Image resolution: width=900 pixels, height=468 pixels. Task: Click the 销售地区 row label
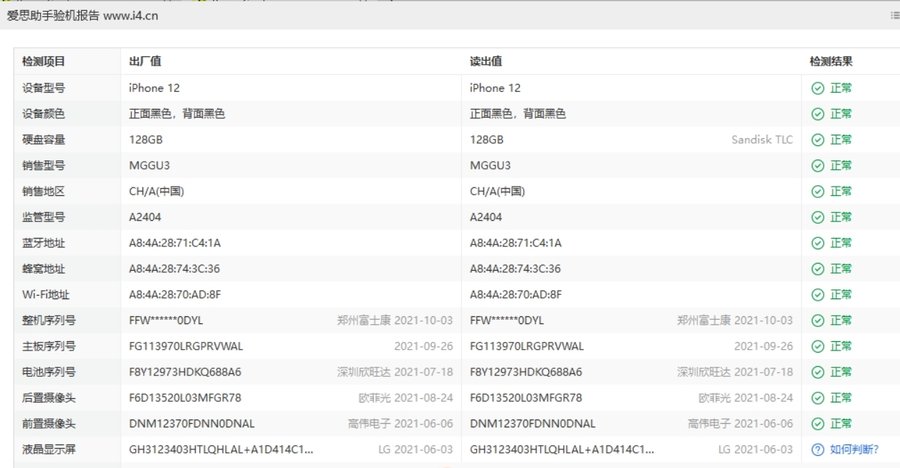click(44, 191)
